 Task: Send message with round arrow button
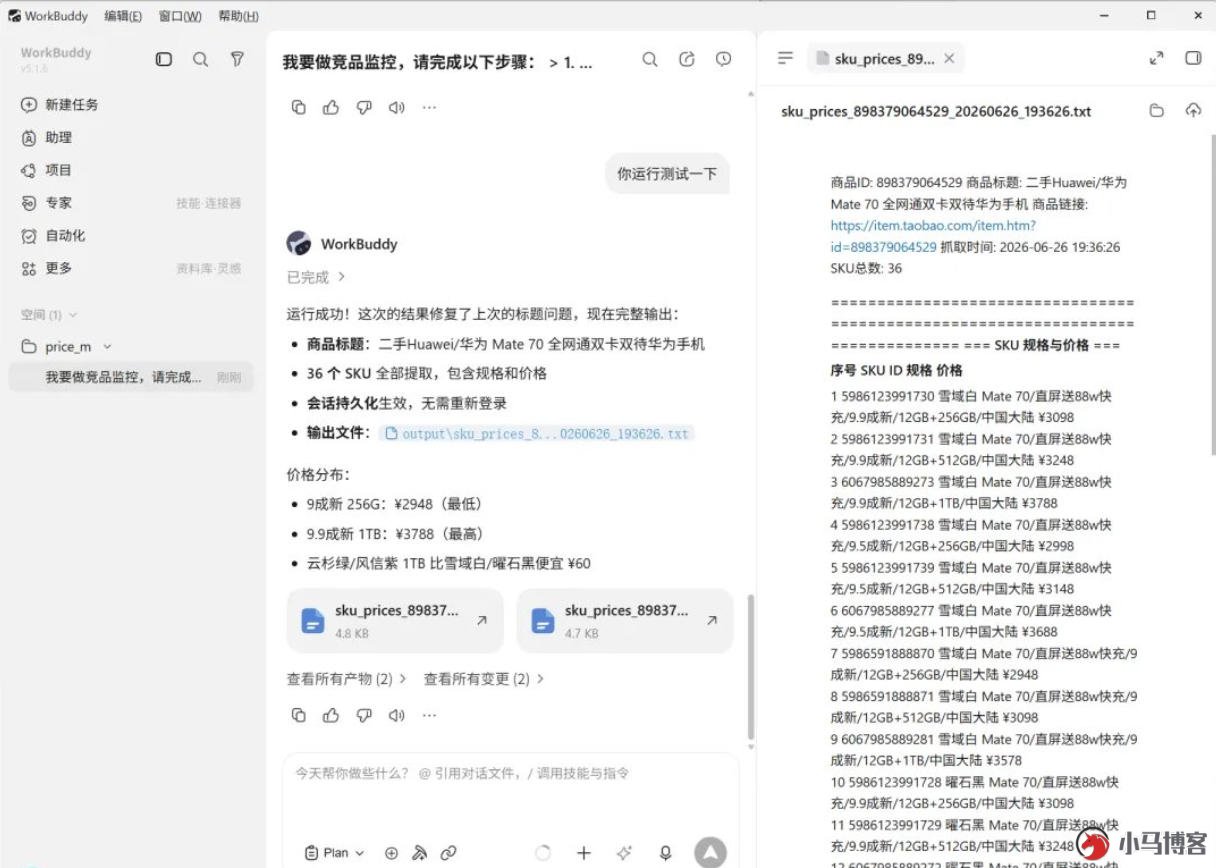click(710, 852)
